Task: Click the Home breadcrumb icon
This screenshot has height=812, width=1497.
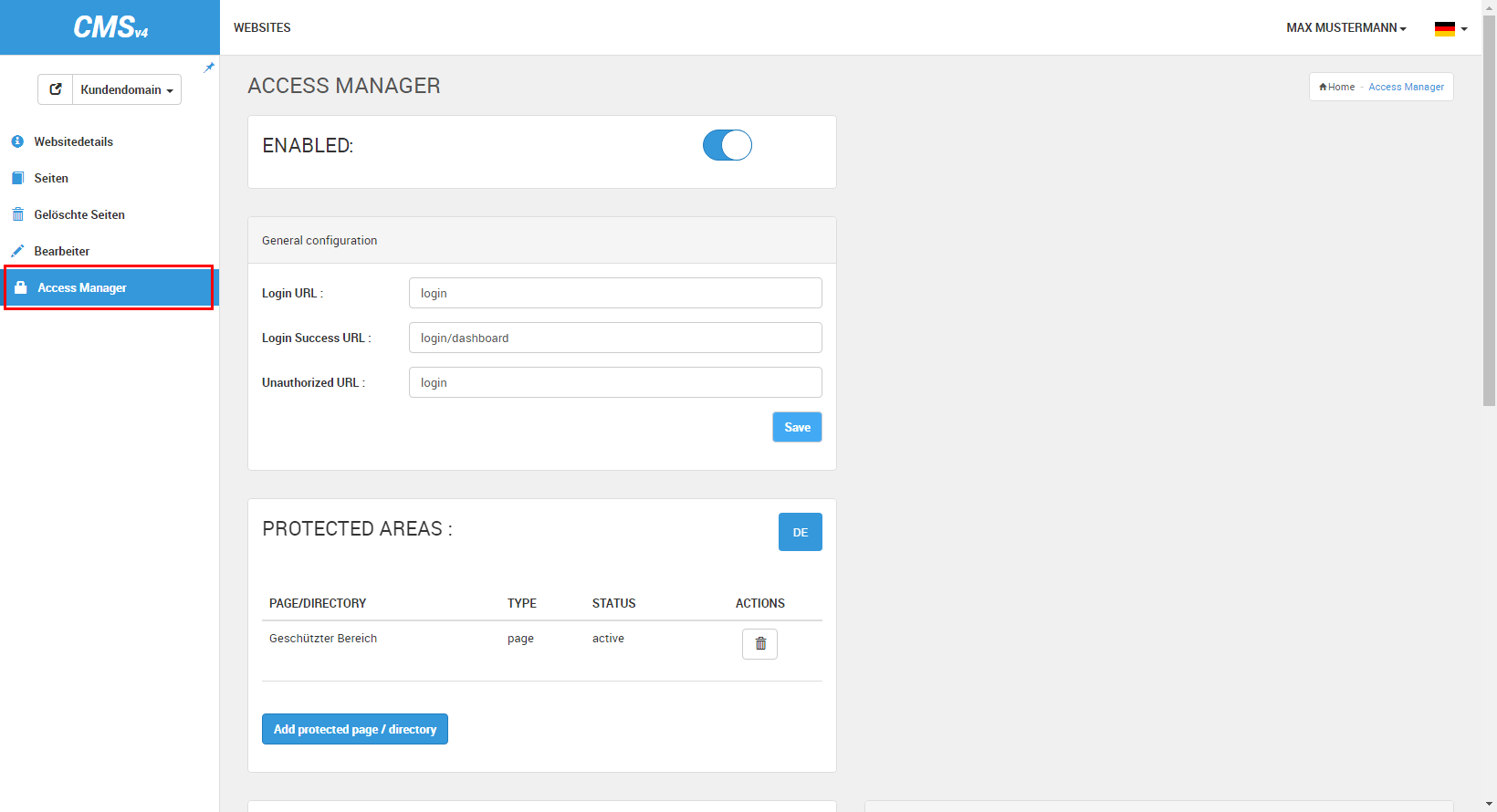Action: point(1324,88)
